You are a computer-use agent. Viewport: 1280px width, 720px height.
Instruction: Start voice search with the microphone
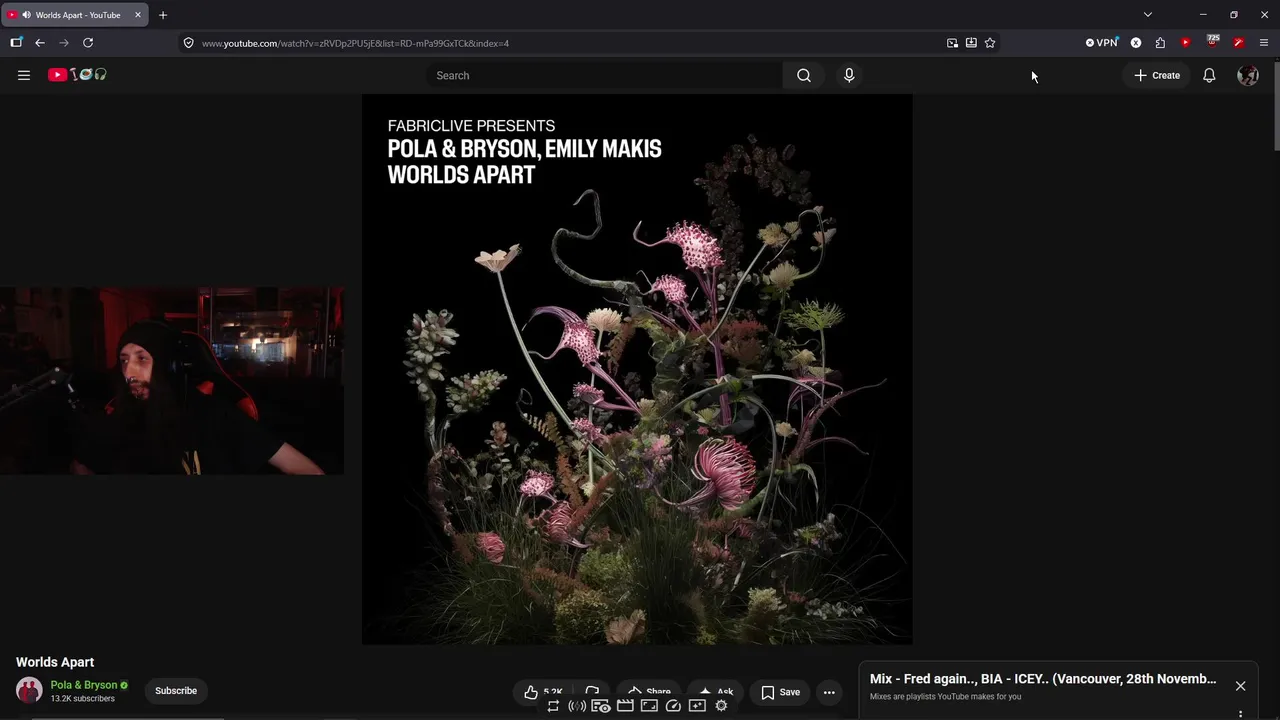(849, 75)
